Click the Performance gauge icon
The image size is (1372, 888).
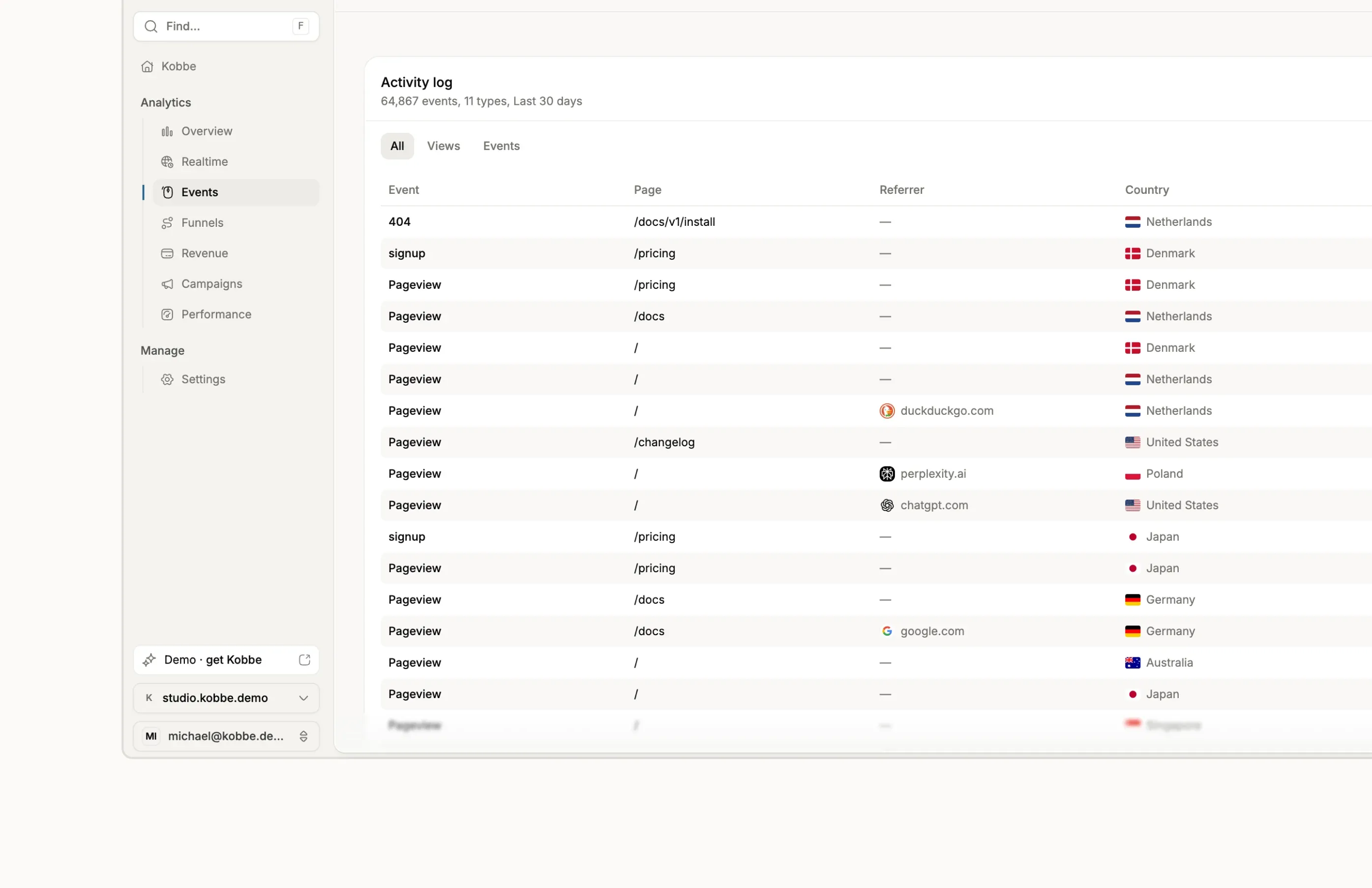pos(167,315)
